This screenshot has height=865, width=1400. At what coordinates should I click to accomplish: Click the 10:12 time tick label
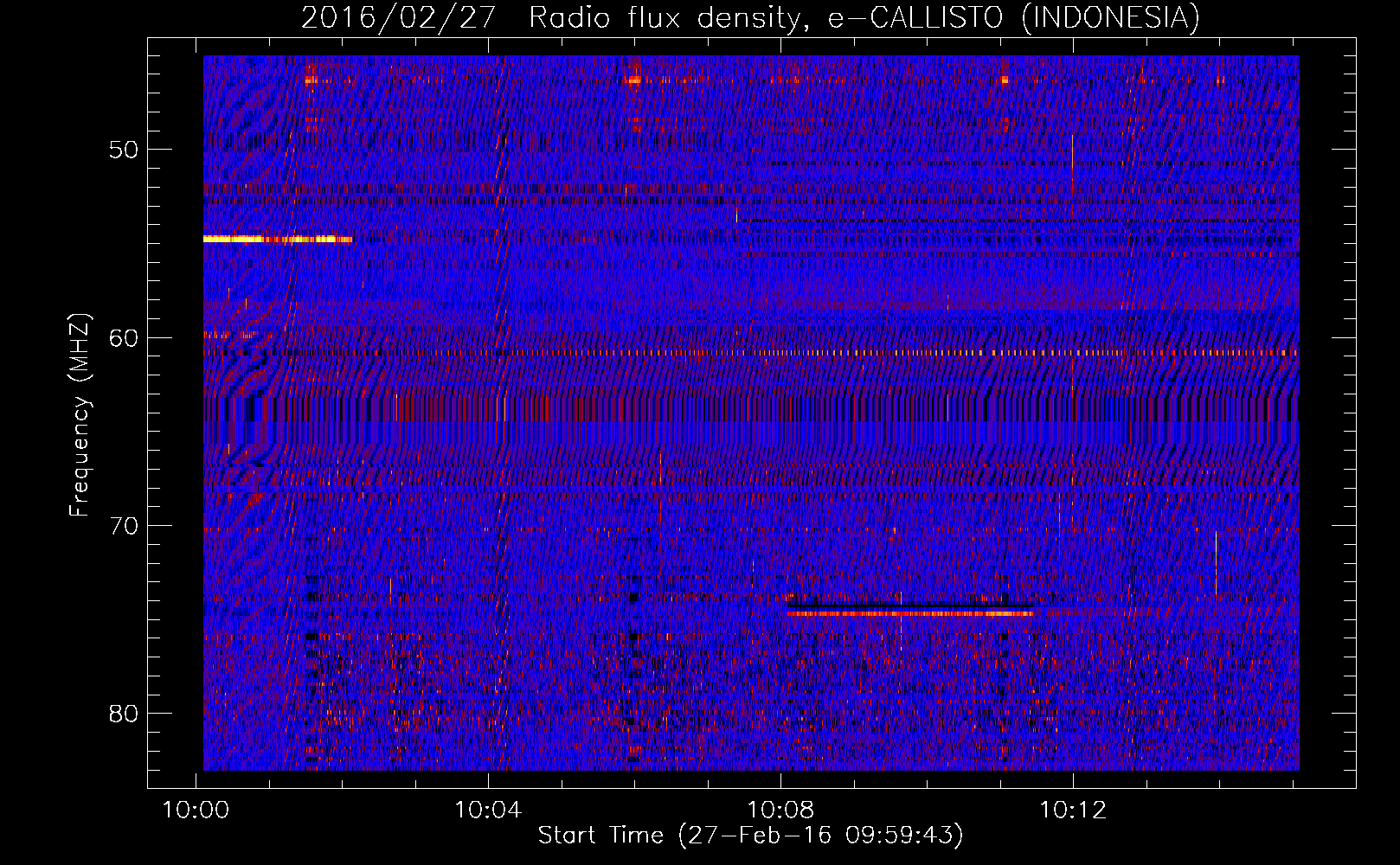pos(1073,811)
